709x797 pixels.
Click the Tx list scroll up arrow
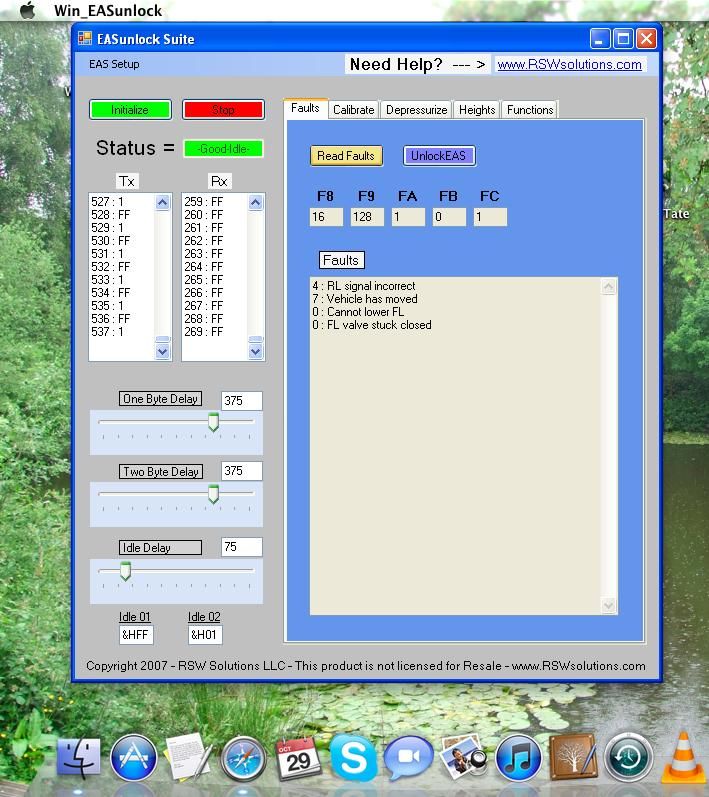point(163,203)
